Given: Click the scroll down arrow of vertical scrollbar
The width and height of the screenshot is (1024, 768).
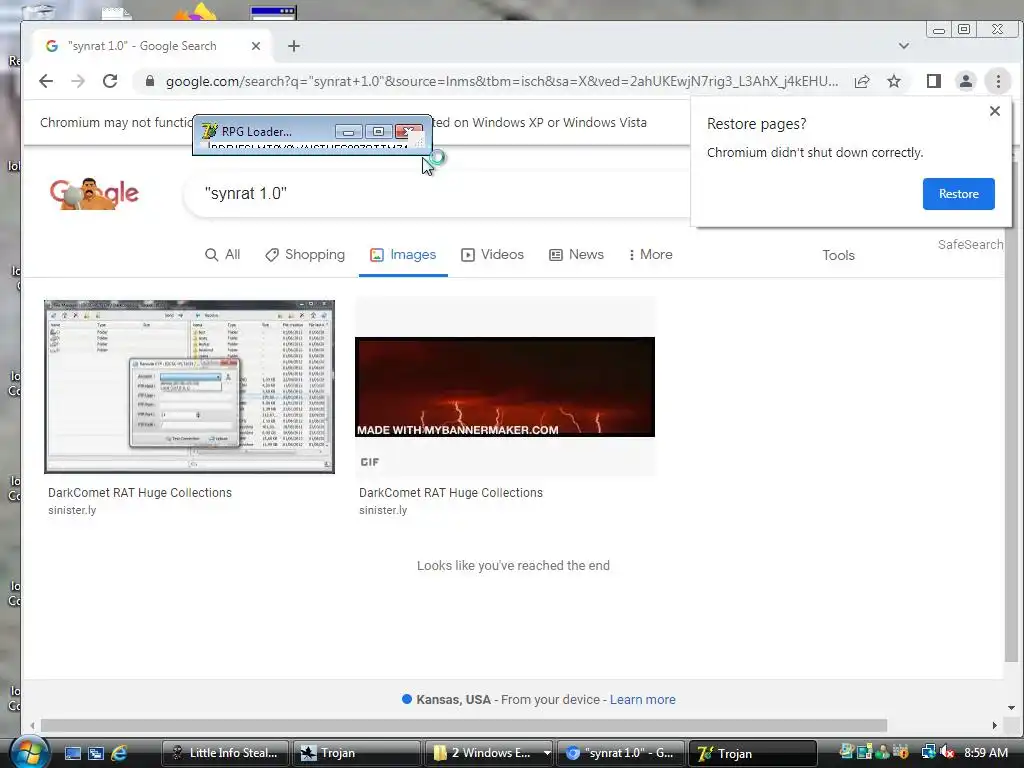Looking at the screenshot, I should 1011,708.
